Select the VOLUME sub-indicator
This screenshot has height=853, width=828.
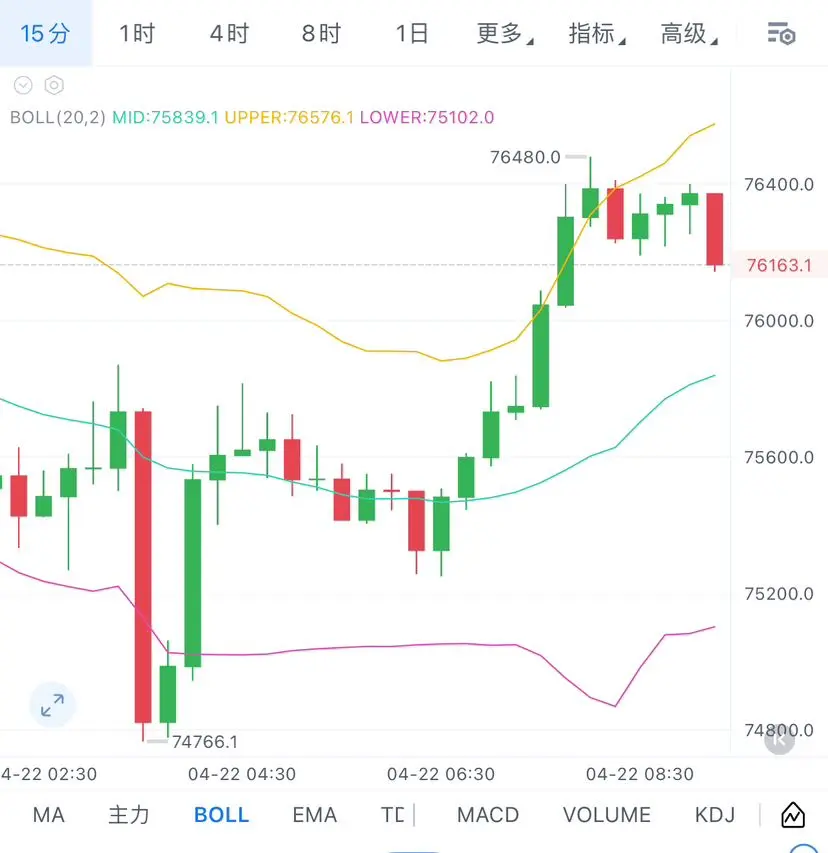(607, 815)
